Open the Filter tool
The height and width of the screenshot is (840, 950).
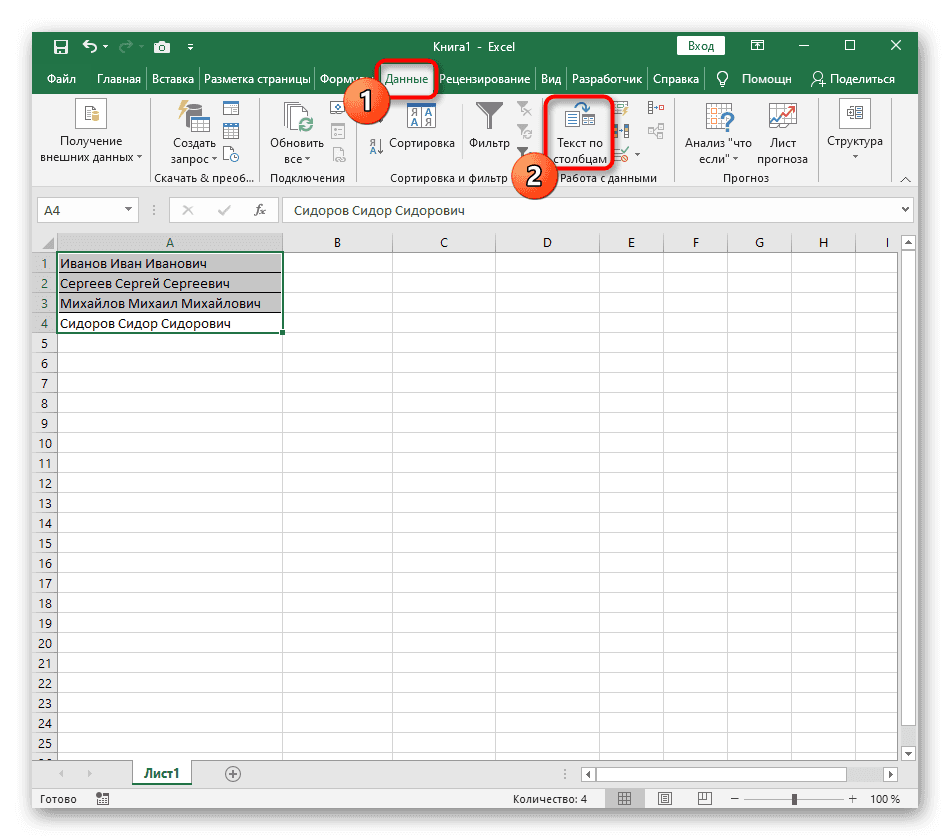point(489,127)
